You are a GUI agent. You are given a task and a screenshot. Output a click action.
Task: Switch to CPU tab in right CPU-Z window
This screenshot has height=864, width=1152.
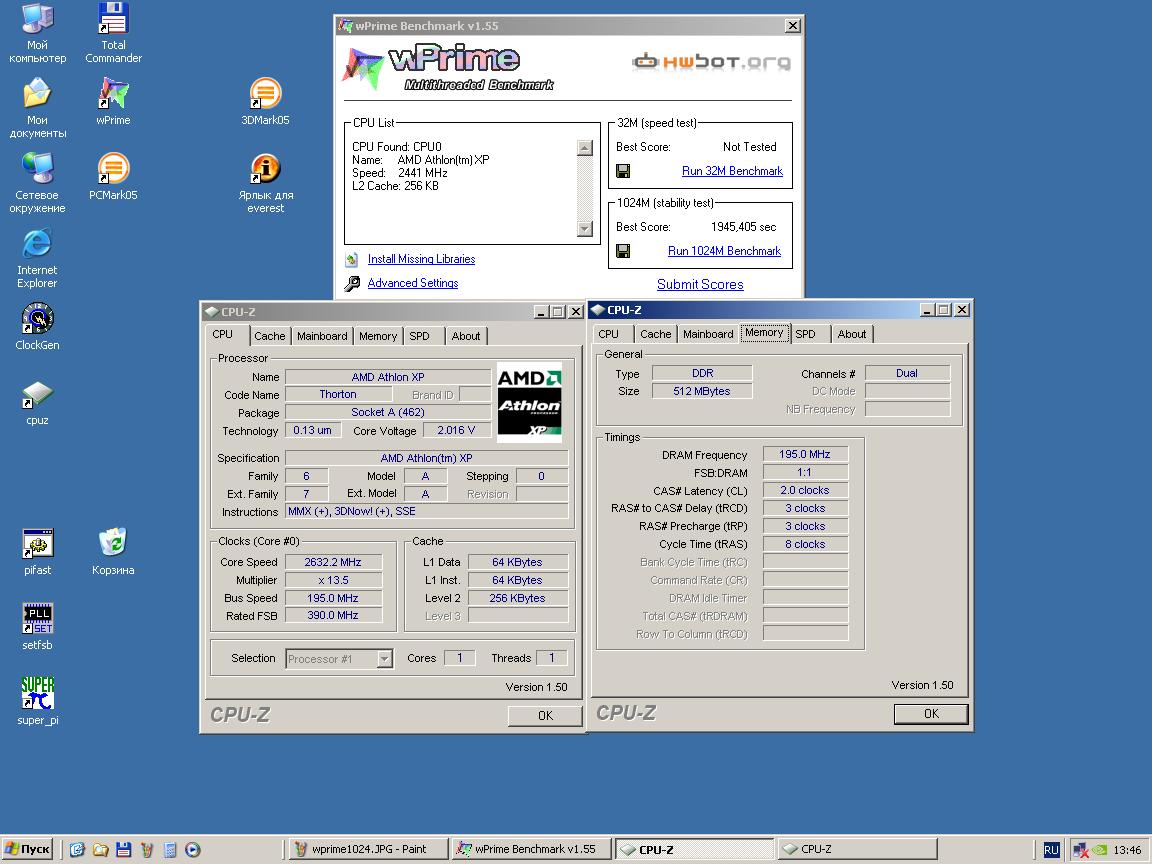608,334
